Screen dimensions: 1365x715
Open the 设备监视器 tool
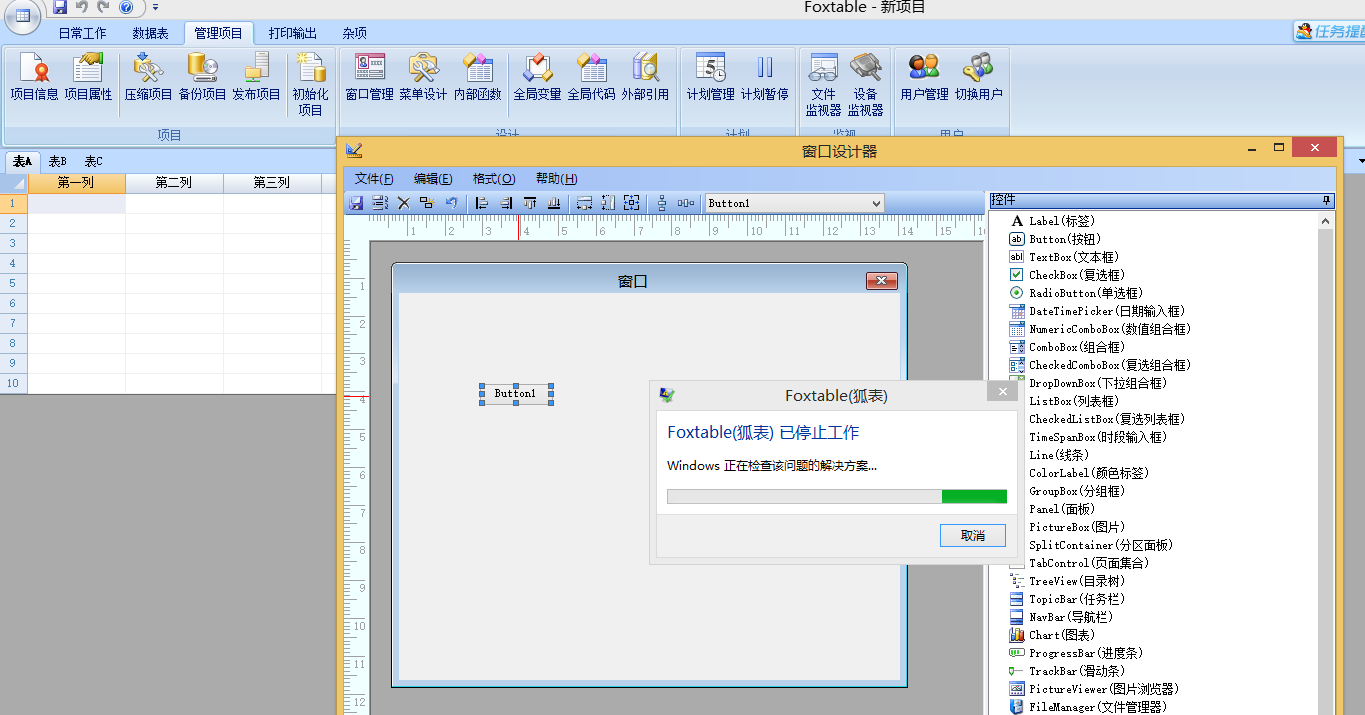point(865,84)
